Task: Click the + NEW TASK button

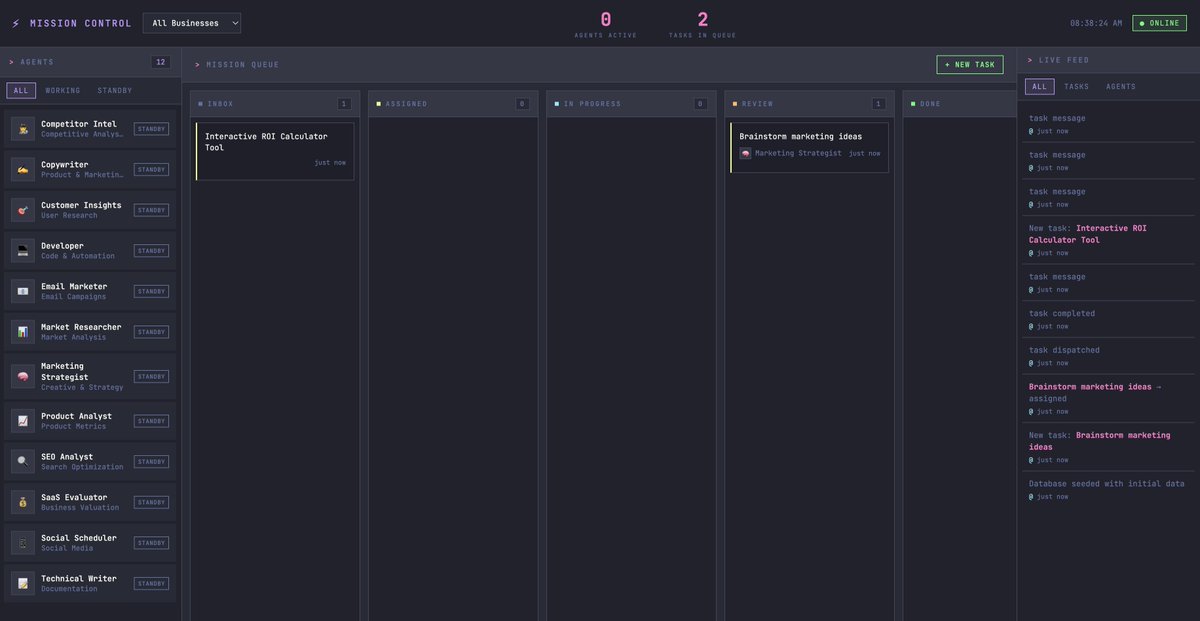Action: click(969, 64)
